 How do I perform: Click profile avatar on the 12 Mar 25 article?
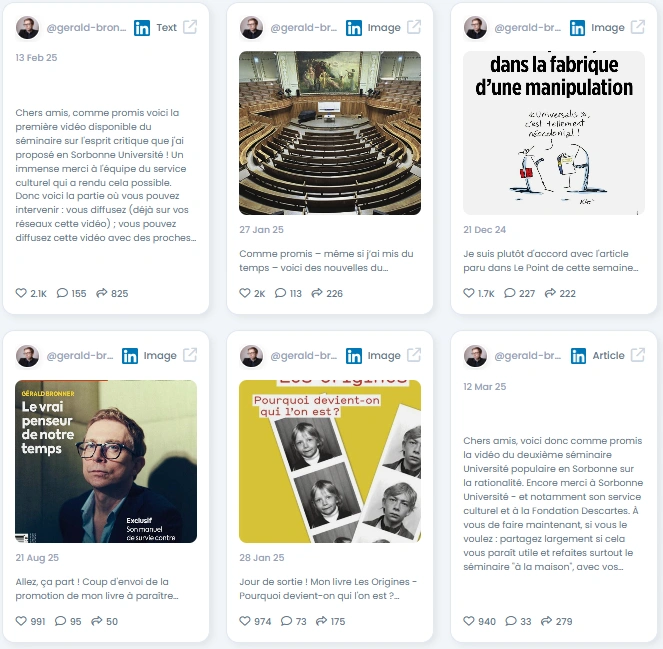tap(475, 356)
